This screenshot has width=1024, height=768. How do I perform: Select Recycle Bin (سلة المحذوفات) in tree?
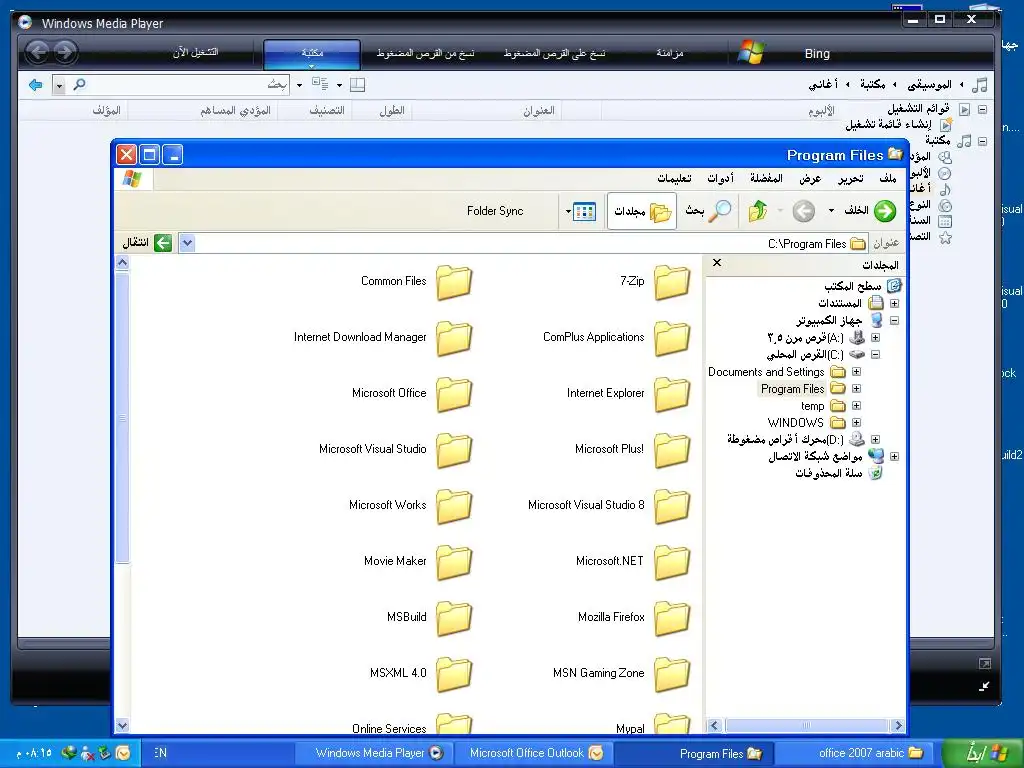click(829, 473)
